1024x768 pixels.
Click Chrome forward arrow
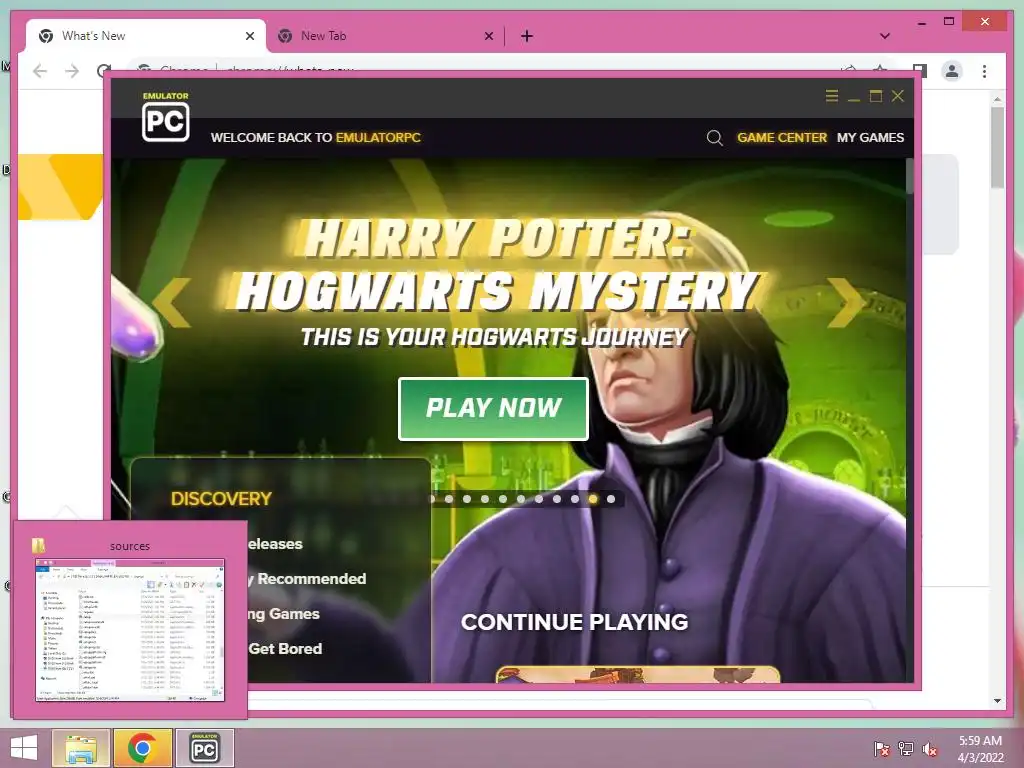point(72,71)
